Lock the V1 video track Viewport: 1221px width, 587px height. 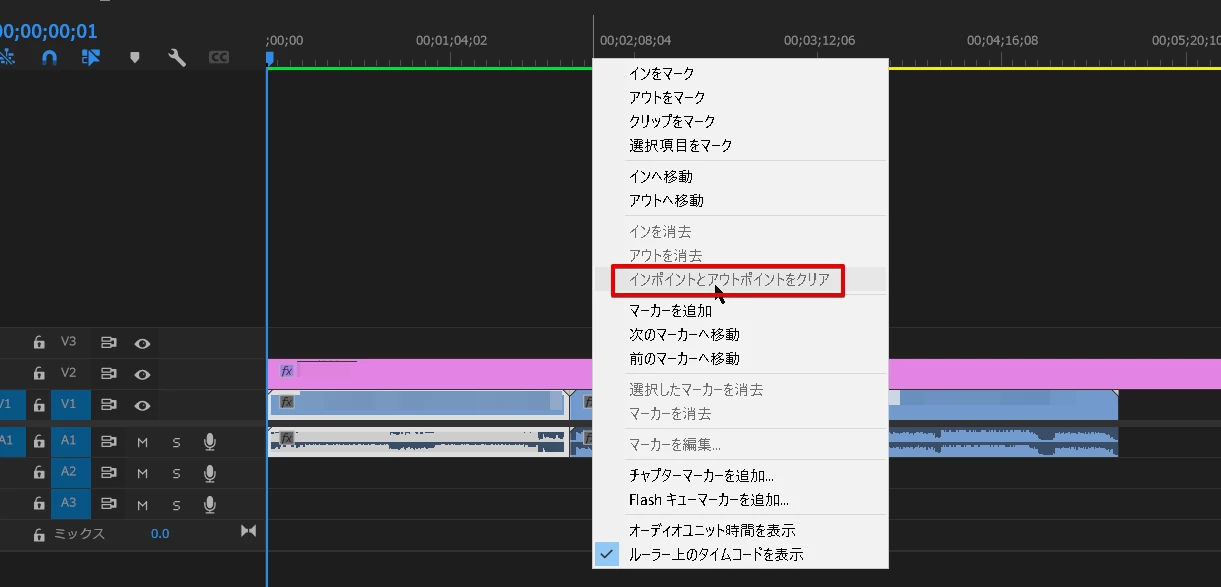click(x=39, y=405)
